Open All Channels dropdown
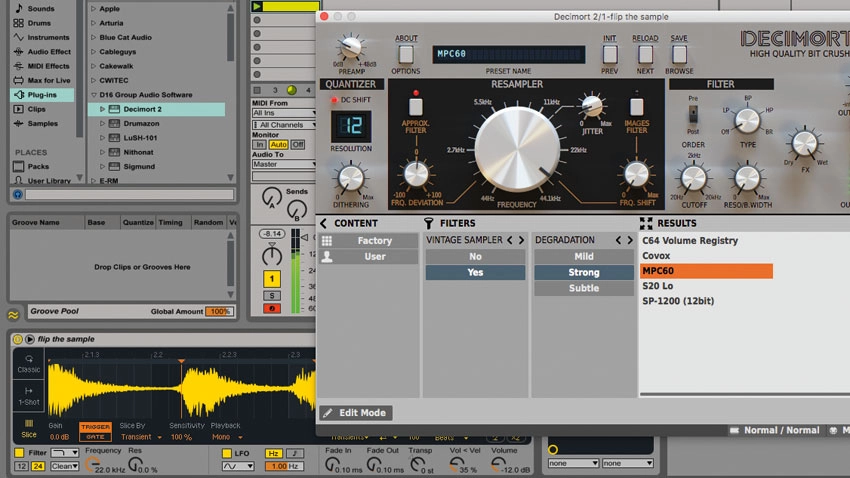Image resolution: width=850 pixels, height=478 pixels. 285,125
